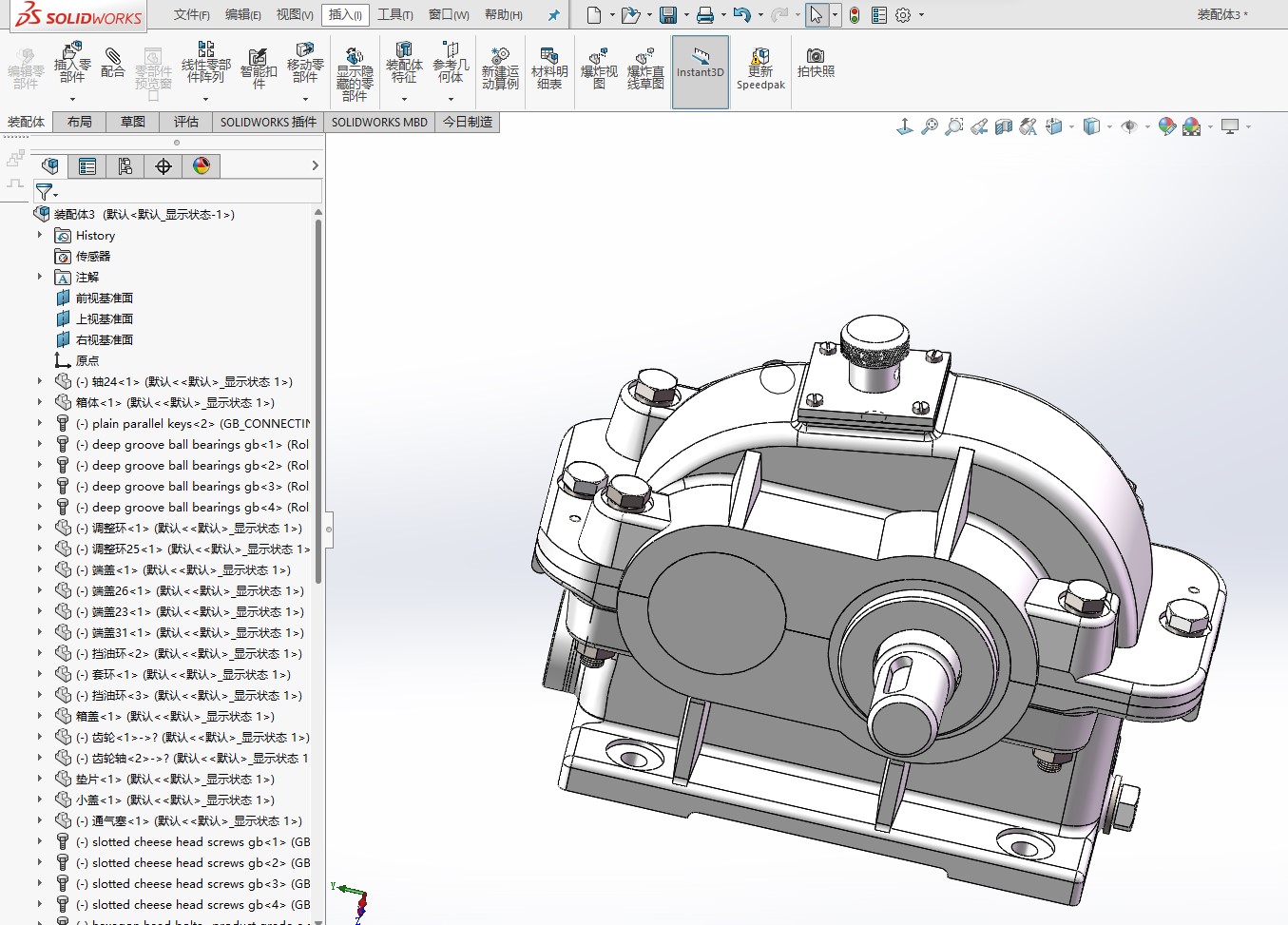The height and width of the screenshot is (925, 1288).
Task: Click the Previous View icon
Action: pos(979,126)
